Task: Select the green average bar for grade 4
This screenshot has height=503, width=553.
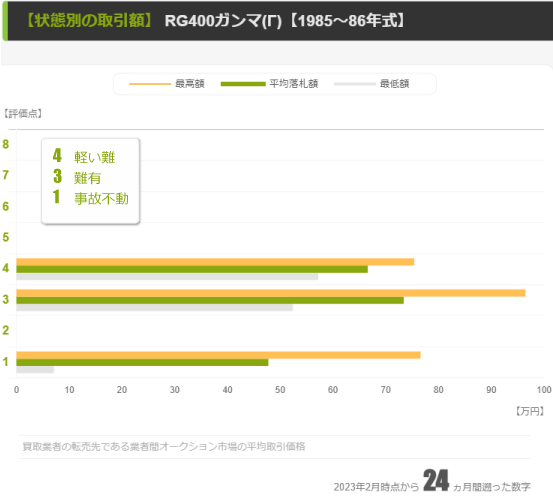Action: coord(192,269)
